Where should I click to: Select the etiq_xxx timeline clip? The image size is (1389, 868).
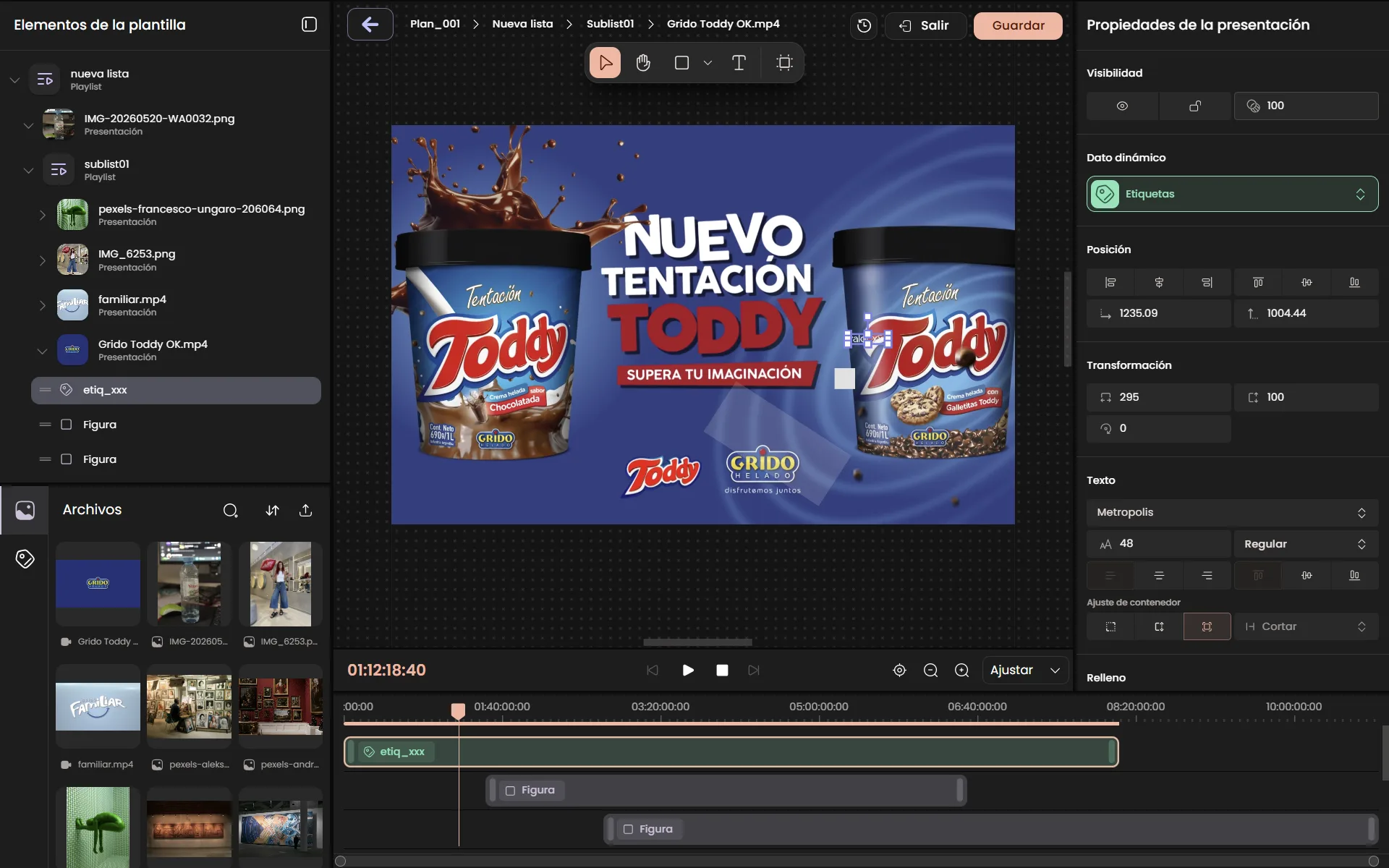pos(731,752)
